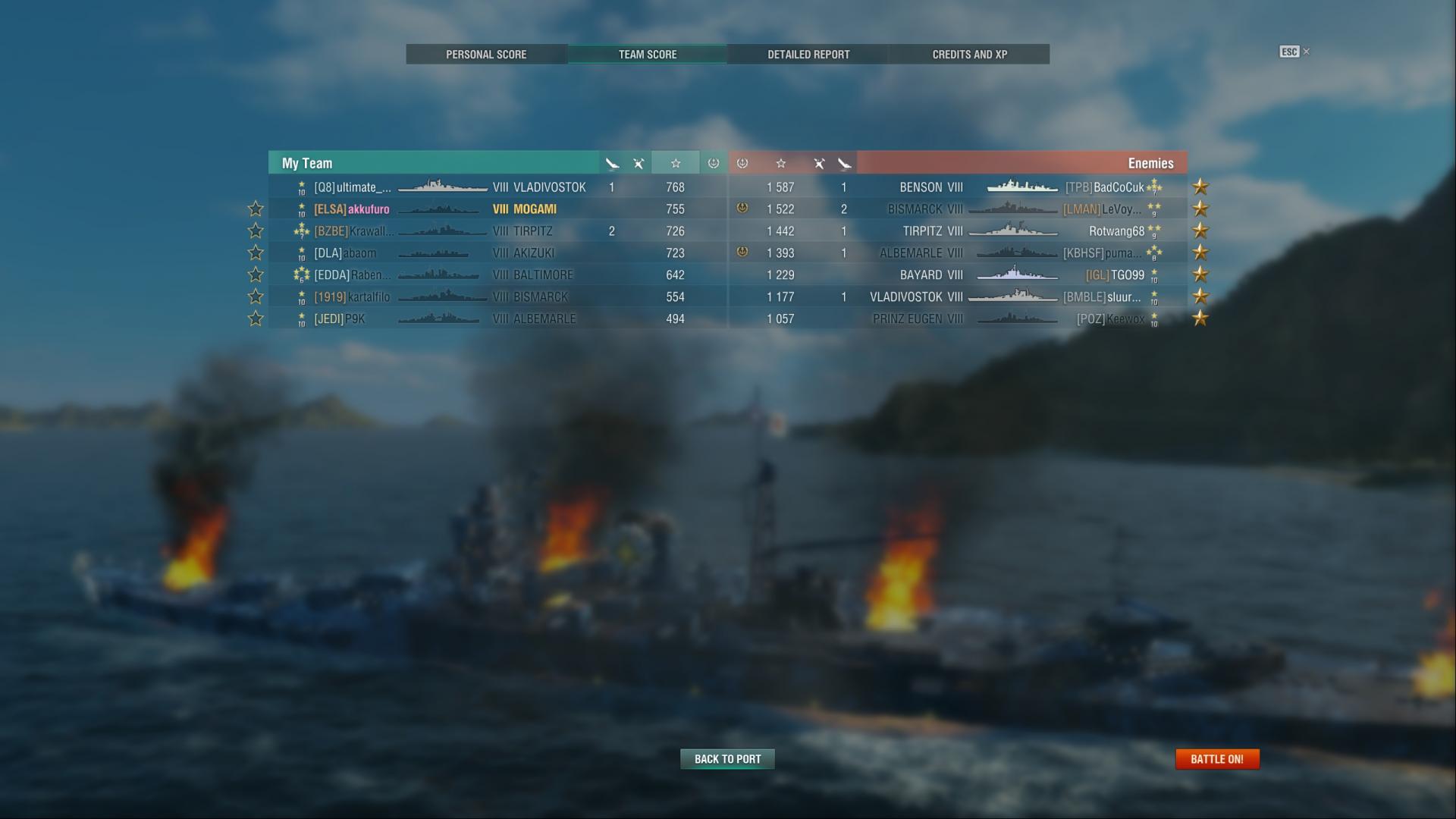Click the Battle On! button
The width and height of the screenshot is (1456, 819).
(1217, 759)
